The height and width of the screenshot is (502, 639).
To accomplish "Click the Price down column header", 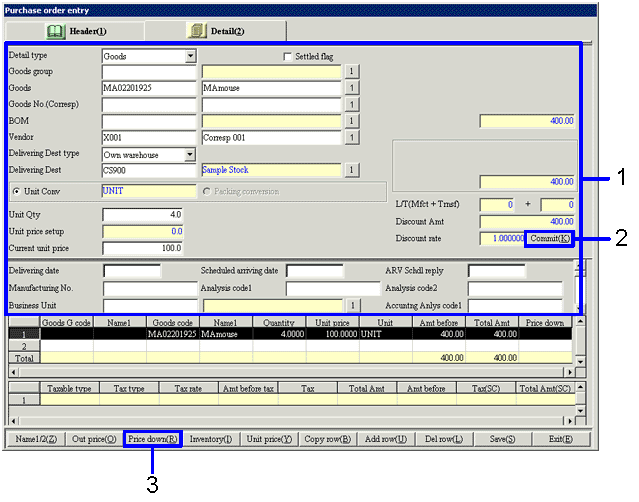I will tap(545, 323).
